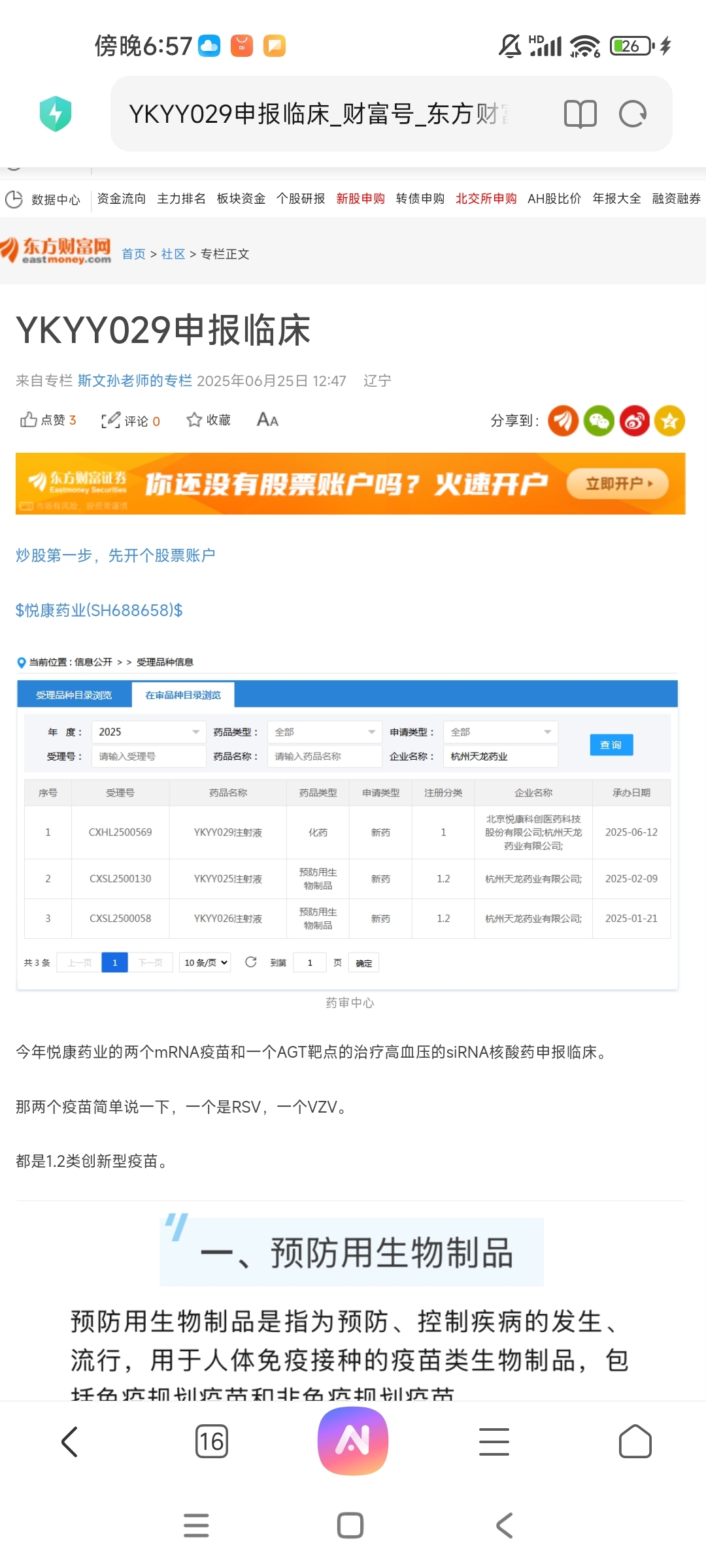The height and width of the screenshot is (1568, 706).
Task: Tap 立即开户 banner button
Action: (x=618, y=483)
